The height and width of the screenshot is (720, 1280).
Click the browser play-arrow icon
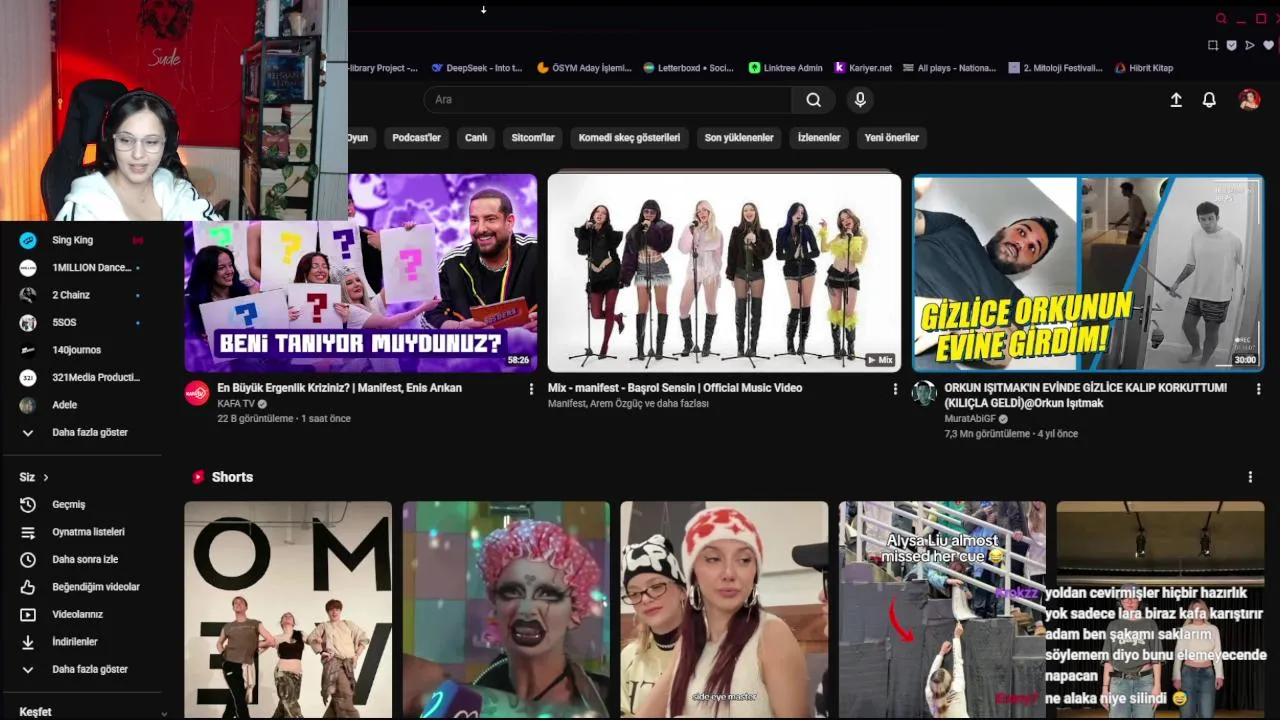(1250, 45)
